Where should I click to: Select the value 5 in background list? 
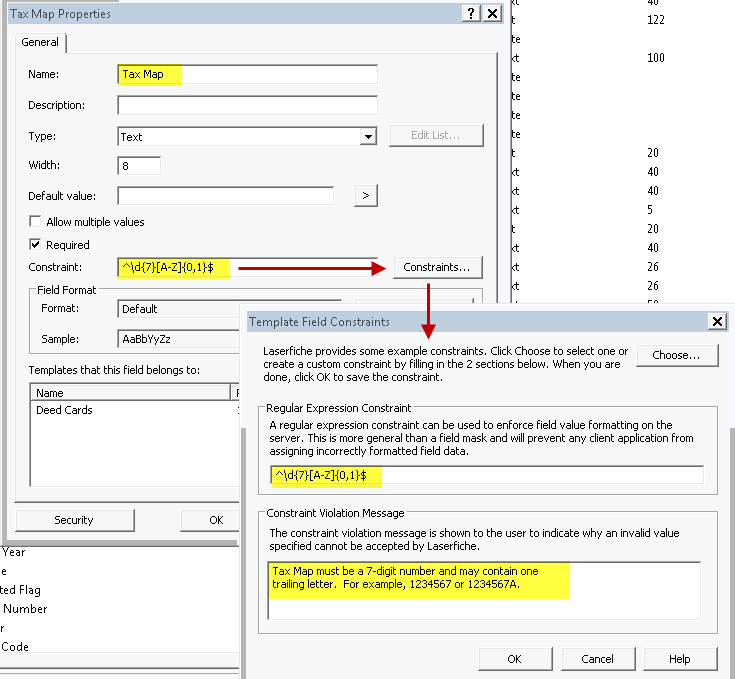650,209
